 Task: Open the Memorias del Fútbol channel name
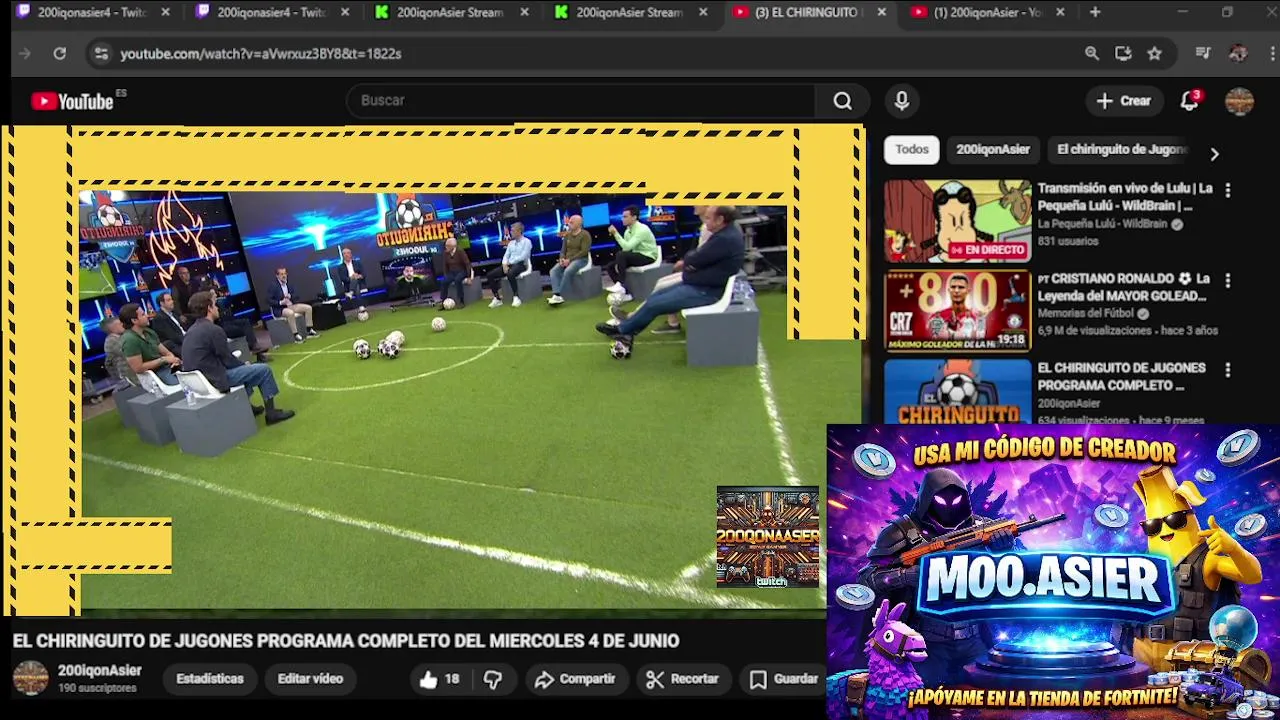[1087, 314]
